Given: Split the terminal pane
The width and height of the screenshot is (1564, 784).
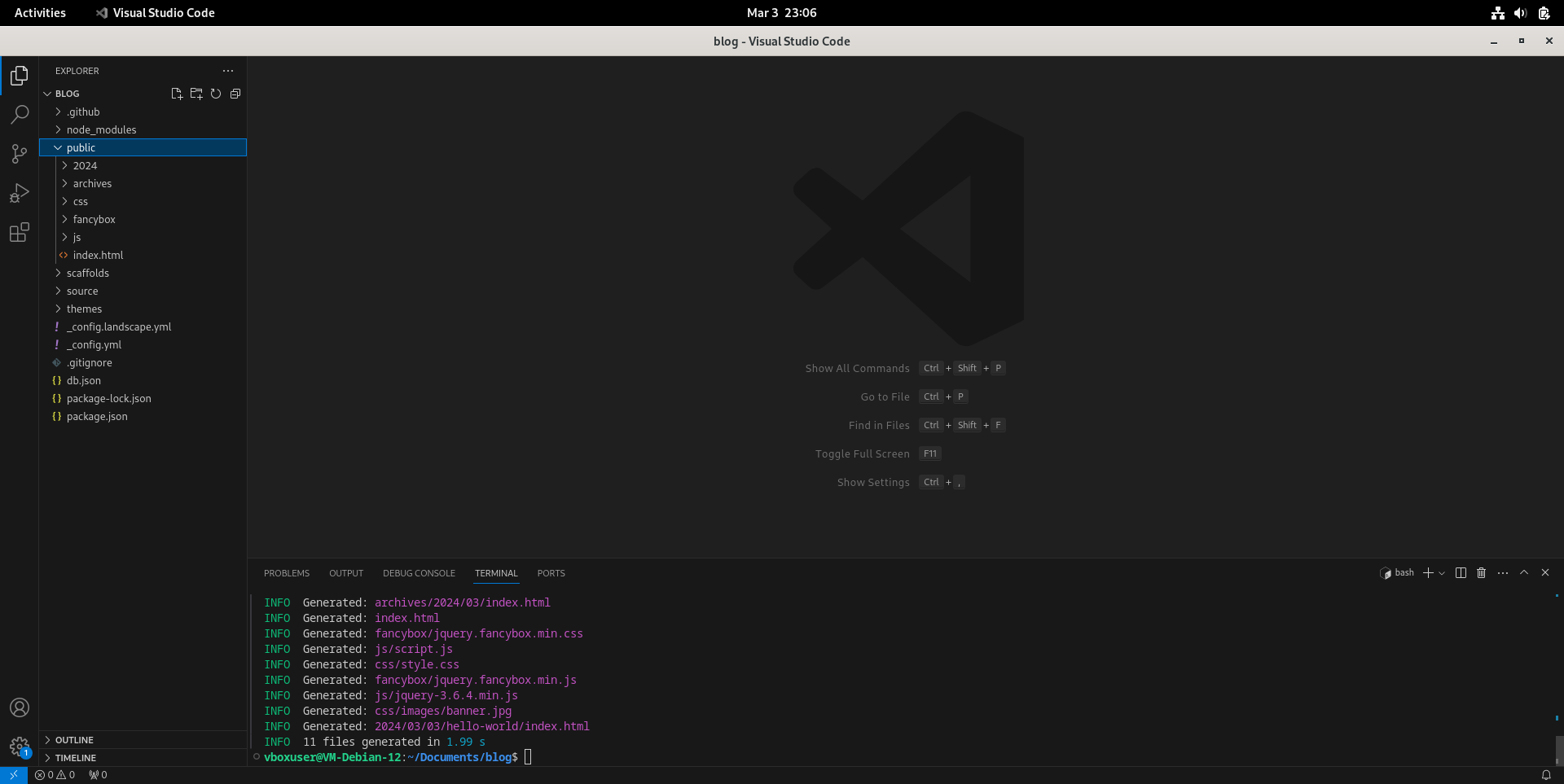Looking at the screenshot, I should click(x=1461, y=573).
